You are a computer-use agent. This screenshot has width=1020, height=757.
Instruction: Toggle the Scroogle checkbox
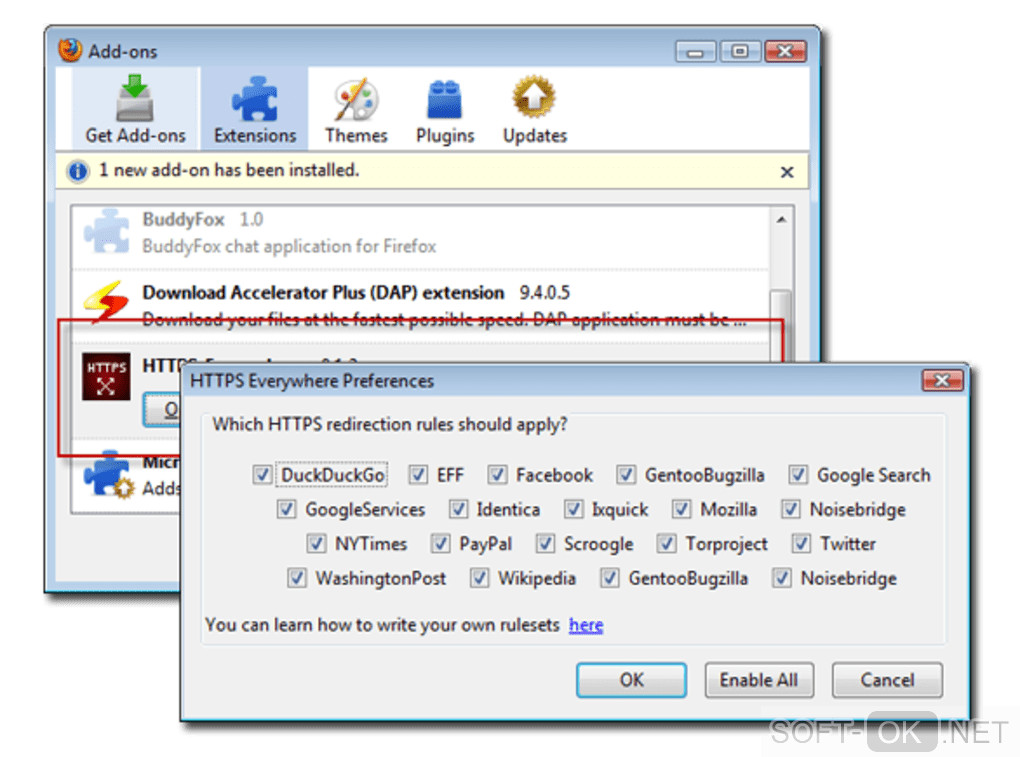pos(545,544)
